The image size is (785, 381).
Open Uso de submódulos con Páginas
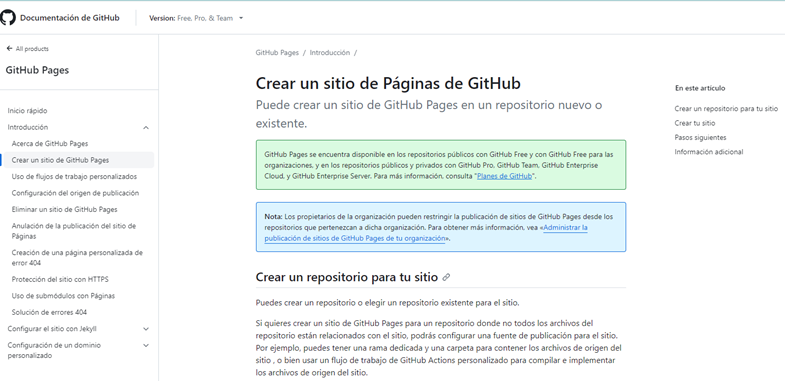click(63, 296)
